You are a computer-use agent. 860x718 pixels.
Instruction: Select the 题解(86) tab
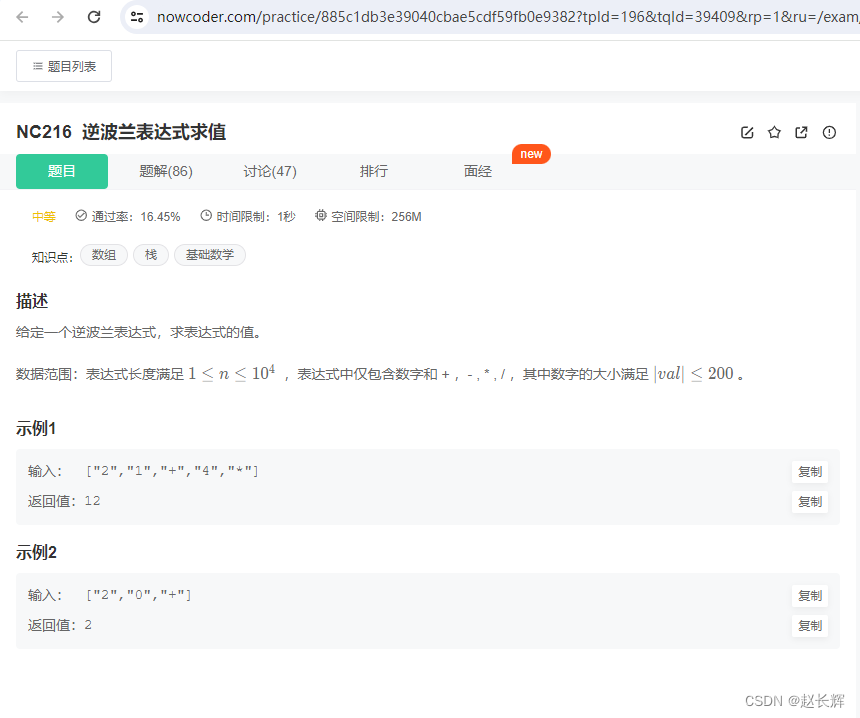tap(166, 171)
